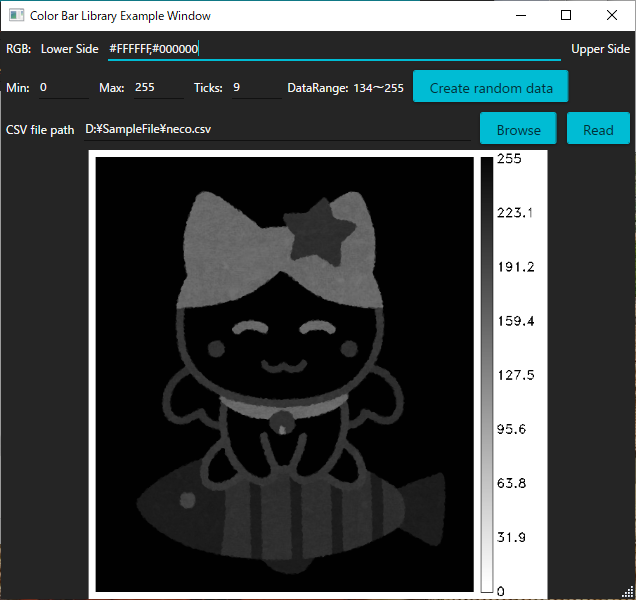Viewport: 636px width, 600px height.
Task: Select the Min value field
Action: [64, 88]
